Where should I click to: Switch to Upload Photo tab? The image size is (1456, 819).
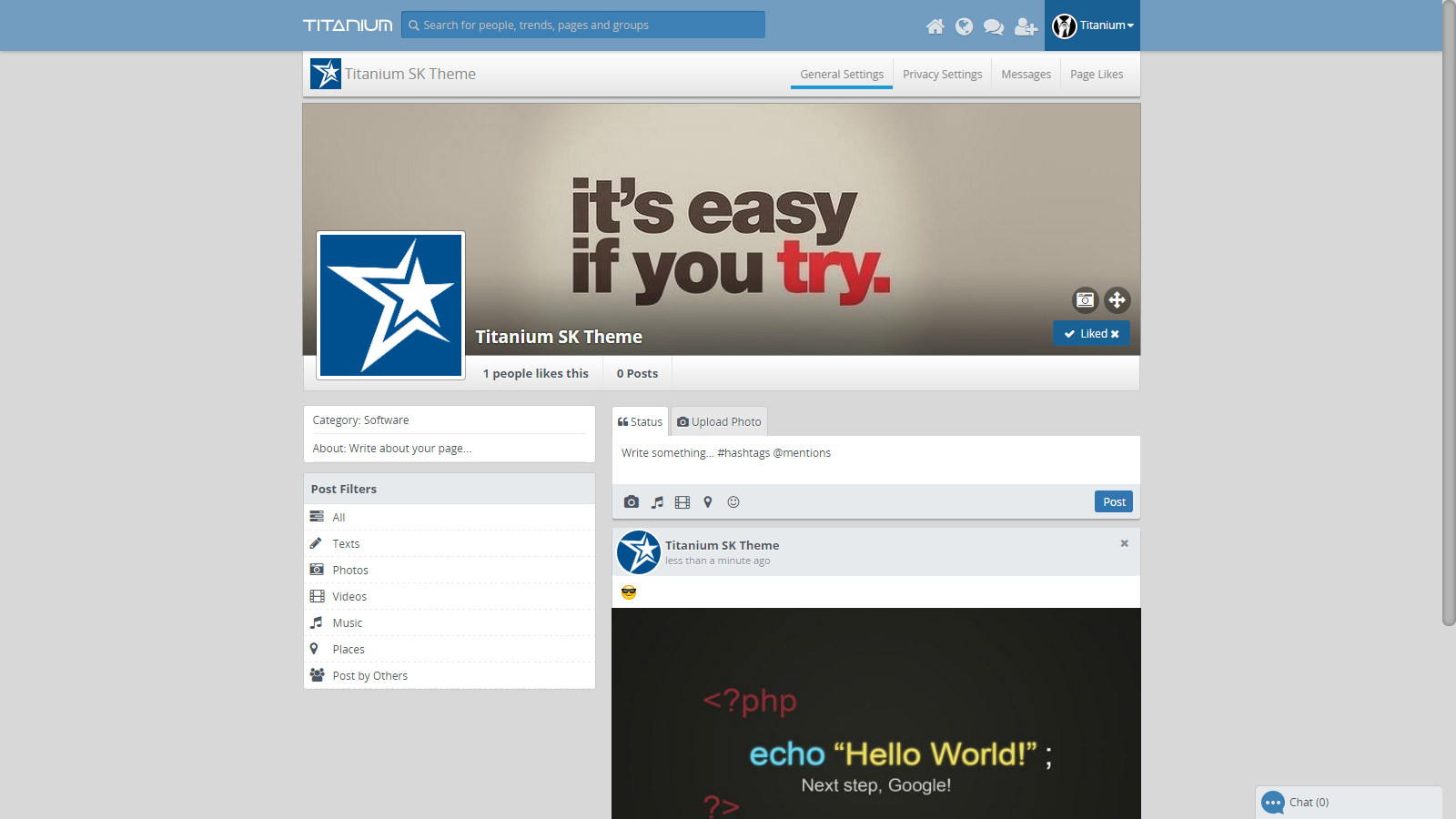719,421
